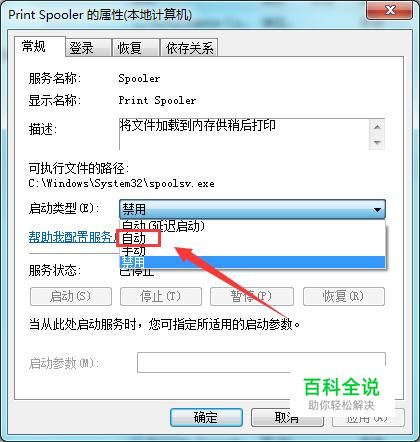
Task: Close the Print Spooler properties window
Action: pyautogui.click(x=390, y=10)
